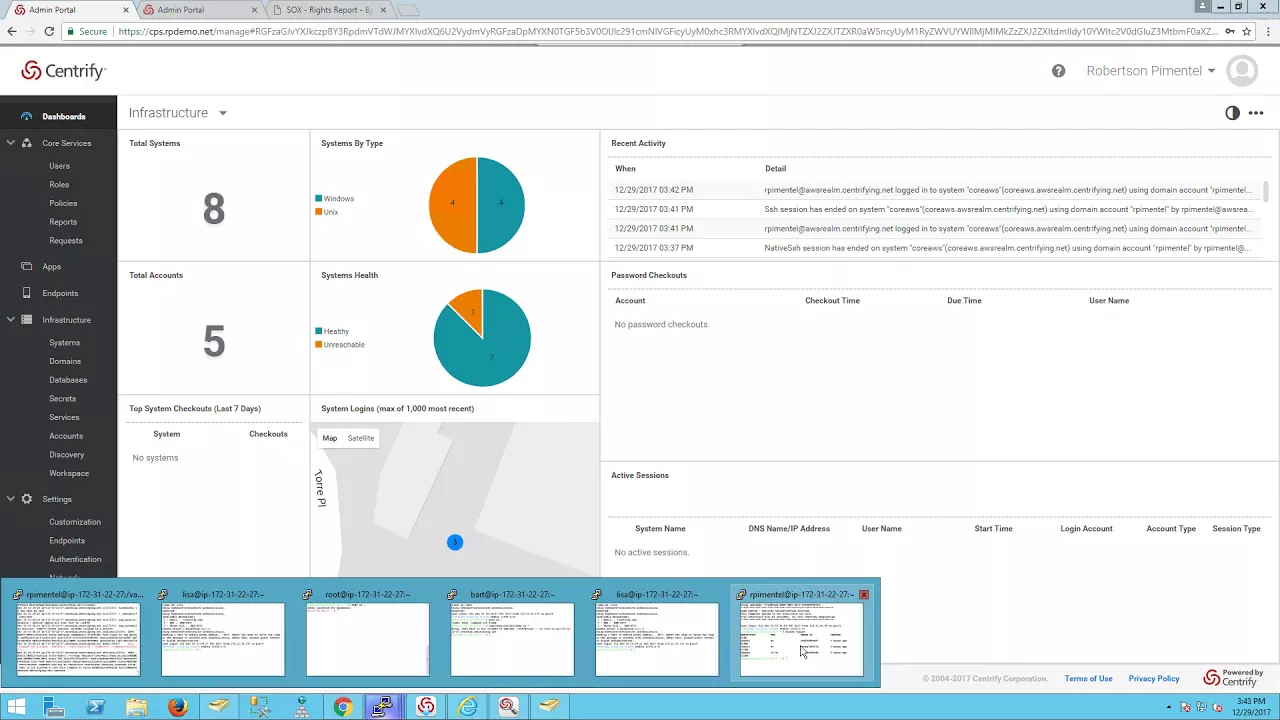Open the three-dot more options menu

pos(1256,113)
